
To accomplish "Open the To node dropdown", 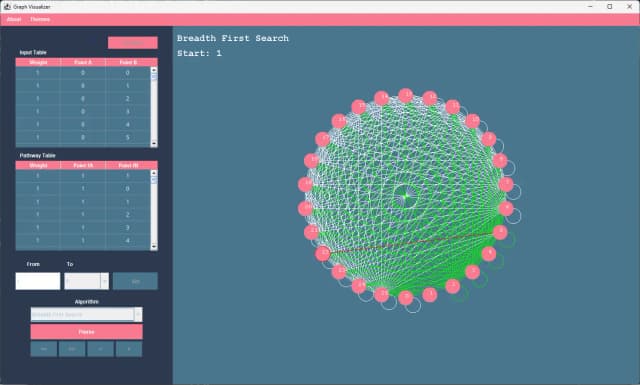I will [87, 281].
